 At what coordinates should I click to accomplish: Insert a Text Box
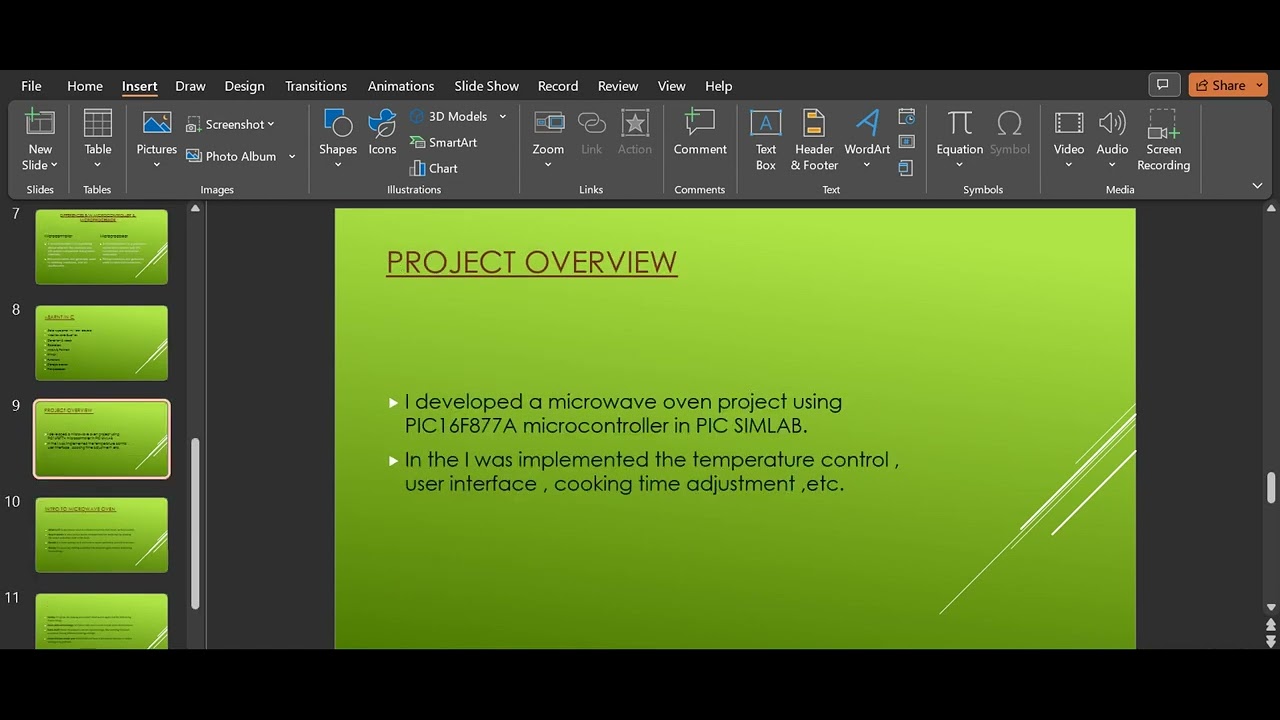click(766, 140)
